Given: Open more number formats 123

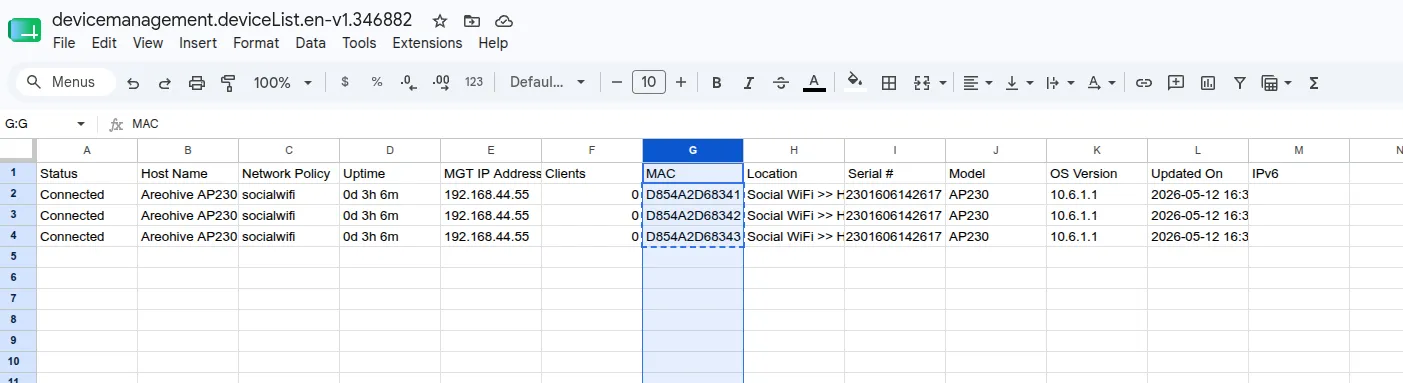Looking at the screenshot, I should (474, 82).
